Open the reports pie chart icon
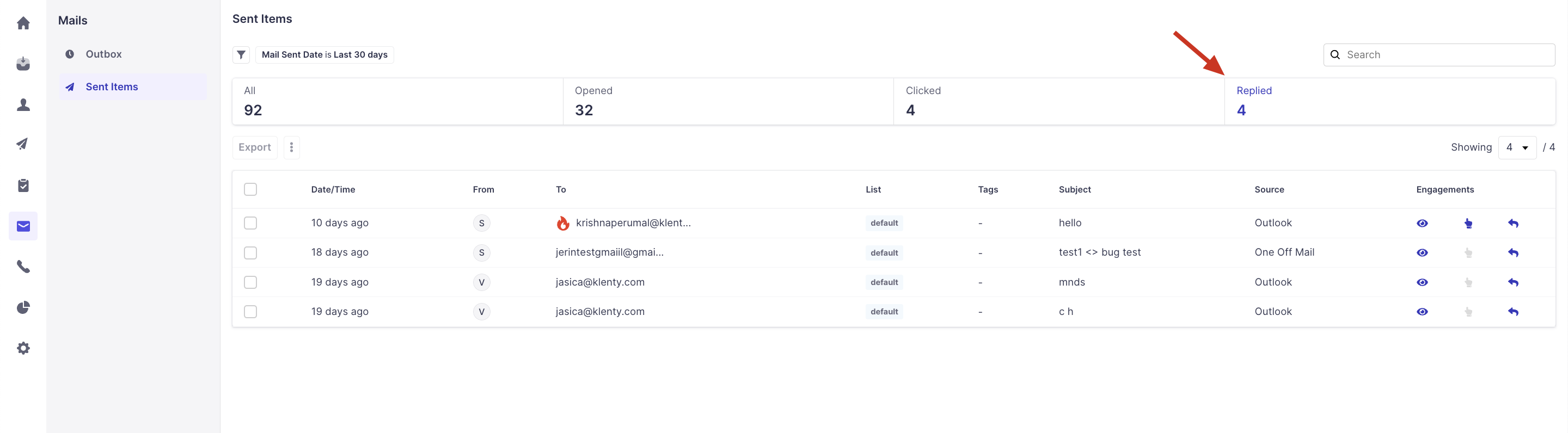Image resolution: width=1568 pixels, height=433 pixels. click(23, 307)
